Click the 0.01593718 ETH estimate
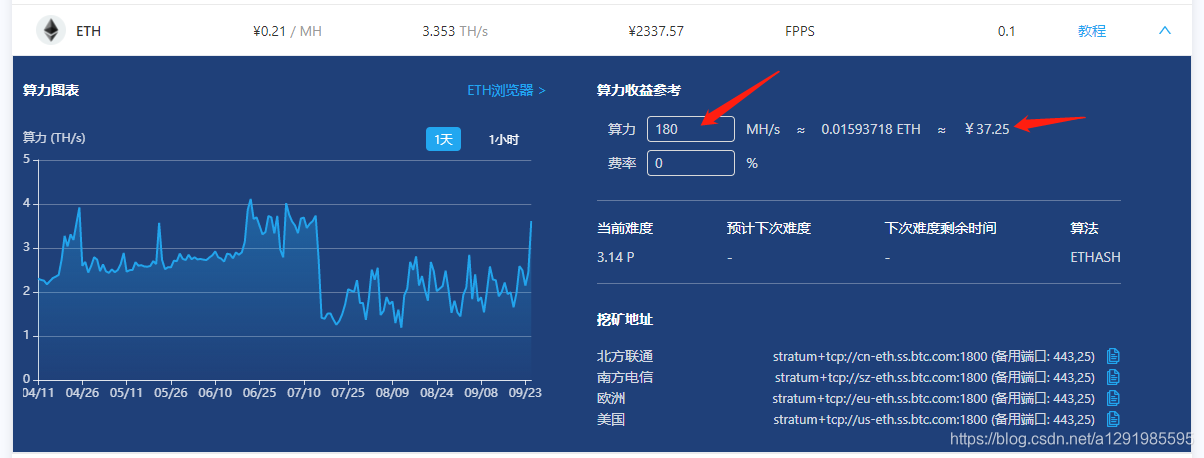1204x458 pixels. point(871,129)
